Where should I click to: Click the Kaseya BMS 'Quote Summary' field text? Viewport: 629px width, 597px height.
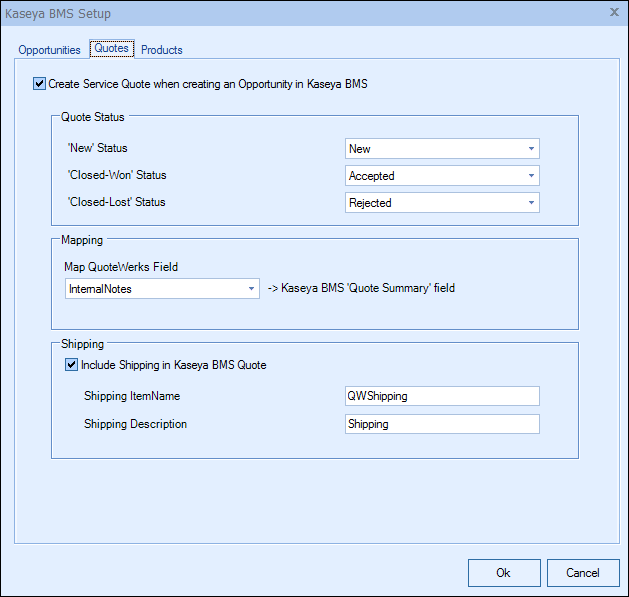click(x=366, y=289)
